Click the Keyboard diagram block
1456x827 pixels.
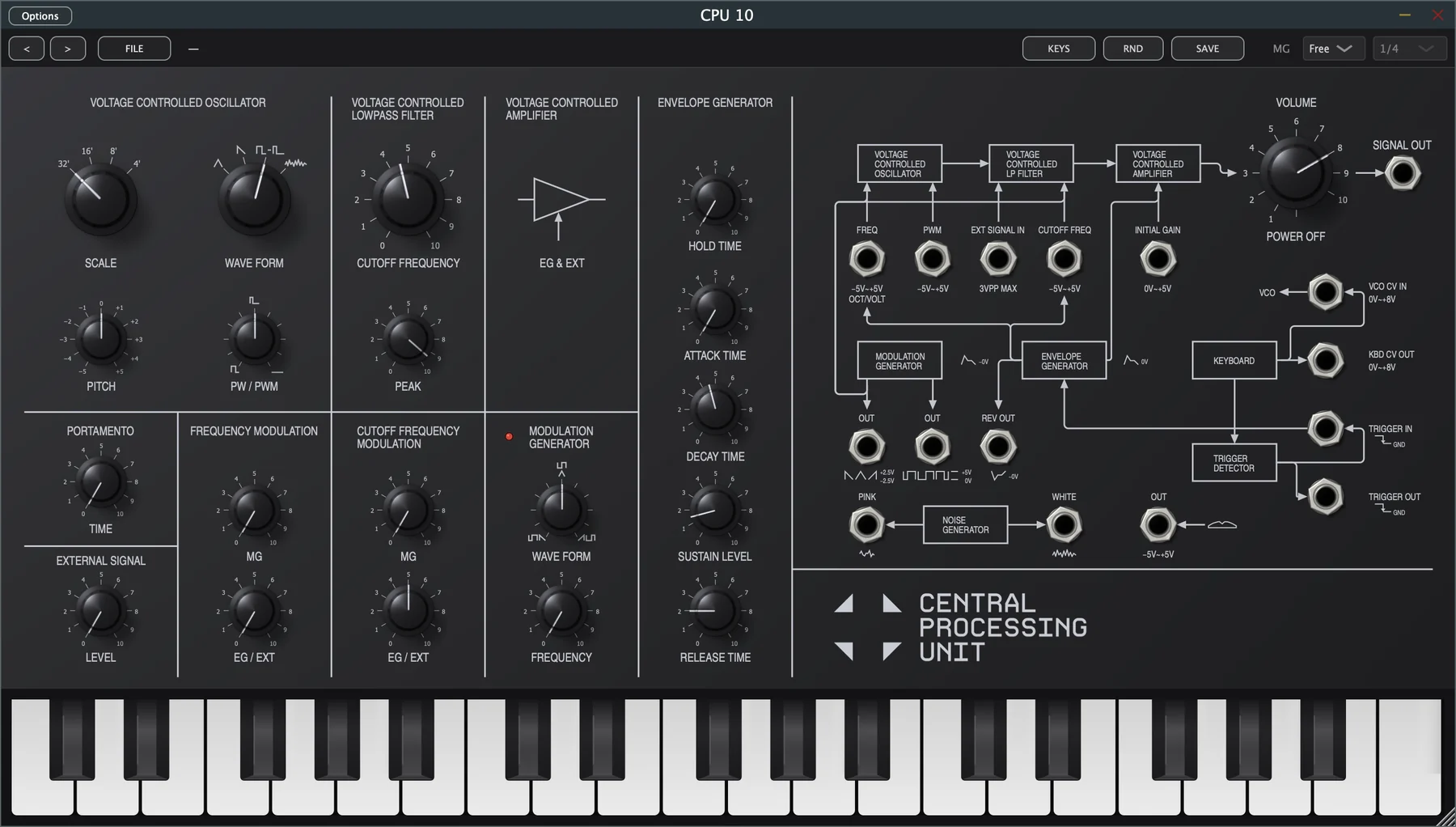pyautogui.click(x=1234, y=361)
